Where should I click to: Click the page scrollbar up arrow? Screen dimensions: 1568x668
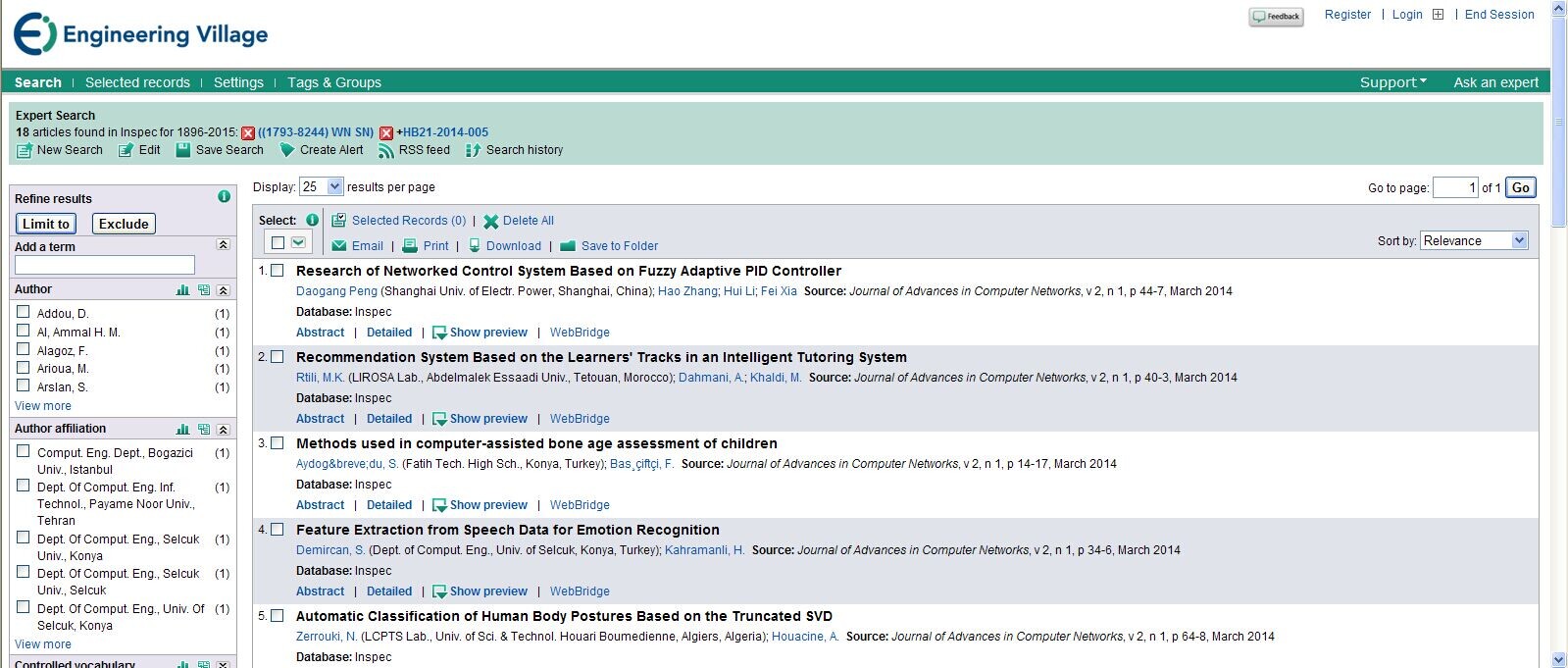(1559, 9)
